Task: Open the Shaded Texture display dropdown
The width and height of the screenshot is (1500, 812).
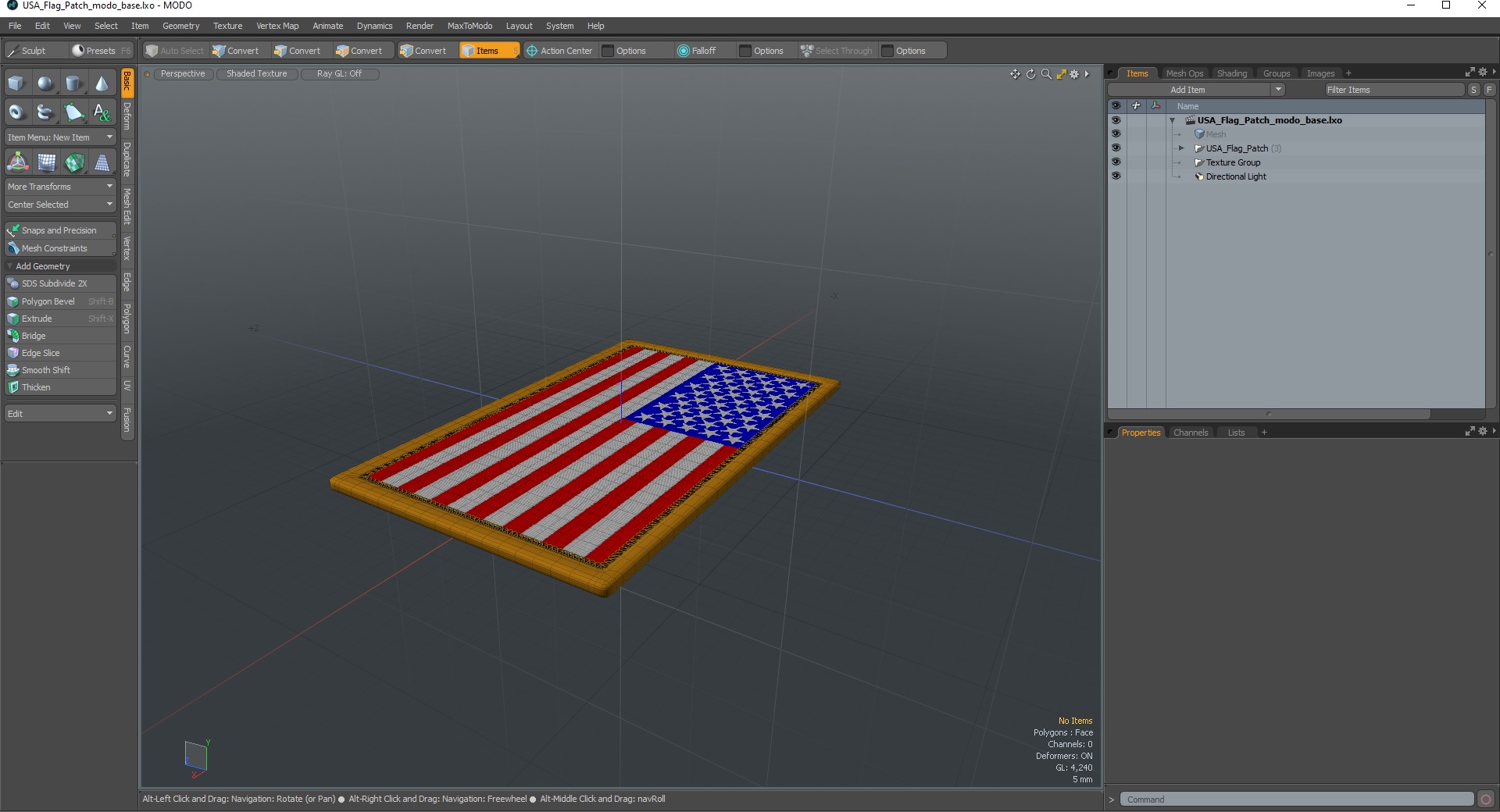Action: click(x=257, y=74)
